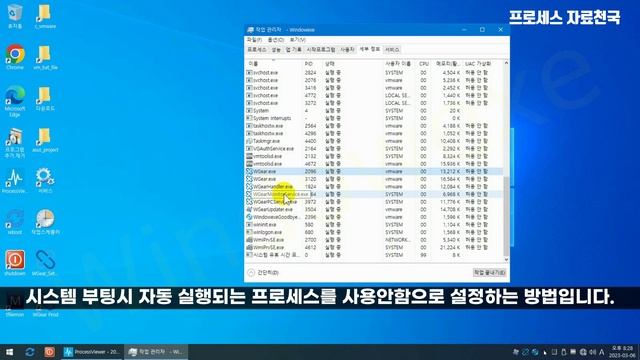Open the 파일(F) menu
This screenshot has height=360, width=640.
pyautogui.click(x=254, y=40)
